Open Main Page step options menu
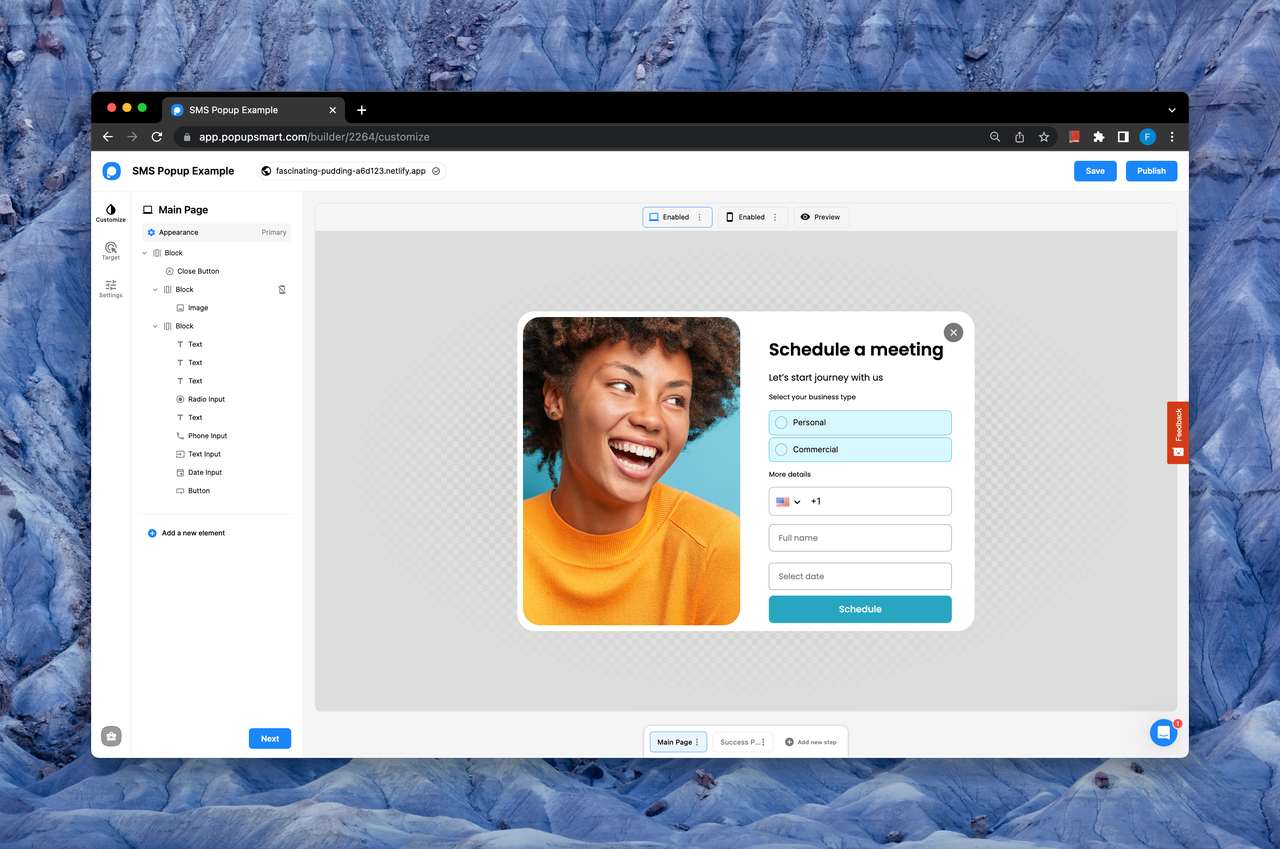The image size is (1280, 849). pos(698,742)
